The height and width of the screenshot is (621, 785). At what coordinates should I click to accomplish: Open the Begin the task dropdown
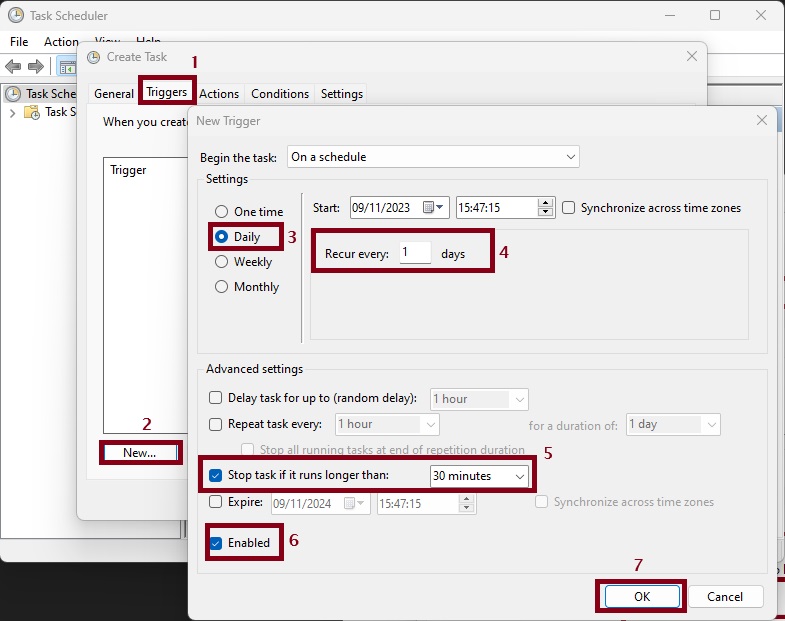433,157
